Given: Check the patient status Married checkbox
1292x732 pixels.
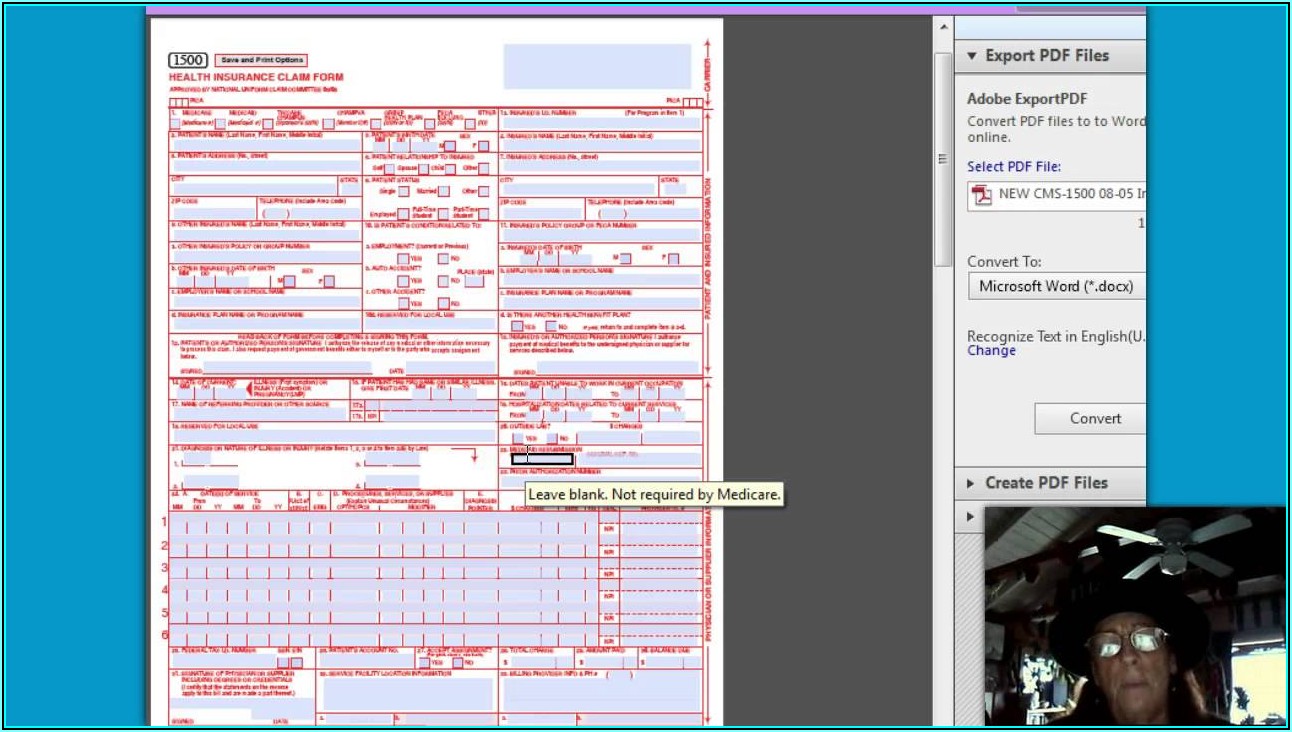Looking at the screenshot, I should [x=443, y=191].
